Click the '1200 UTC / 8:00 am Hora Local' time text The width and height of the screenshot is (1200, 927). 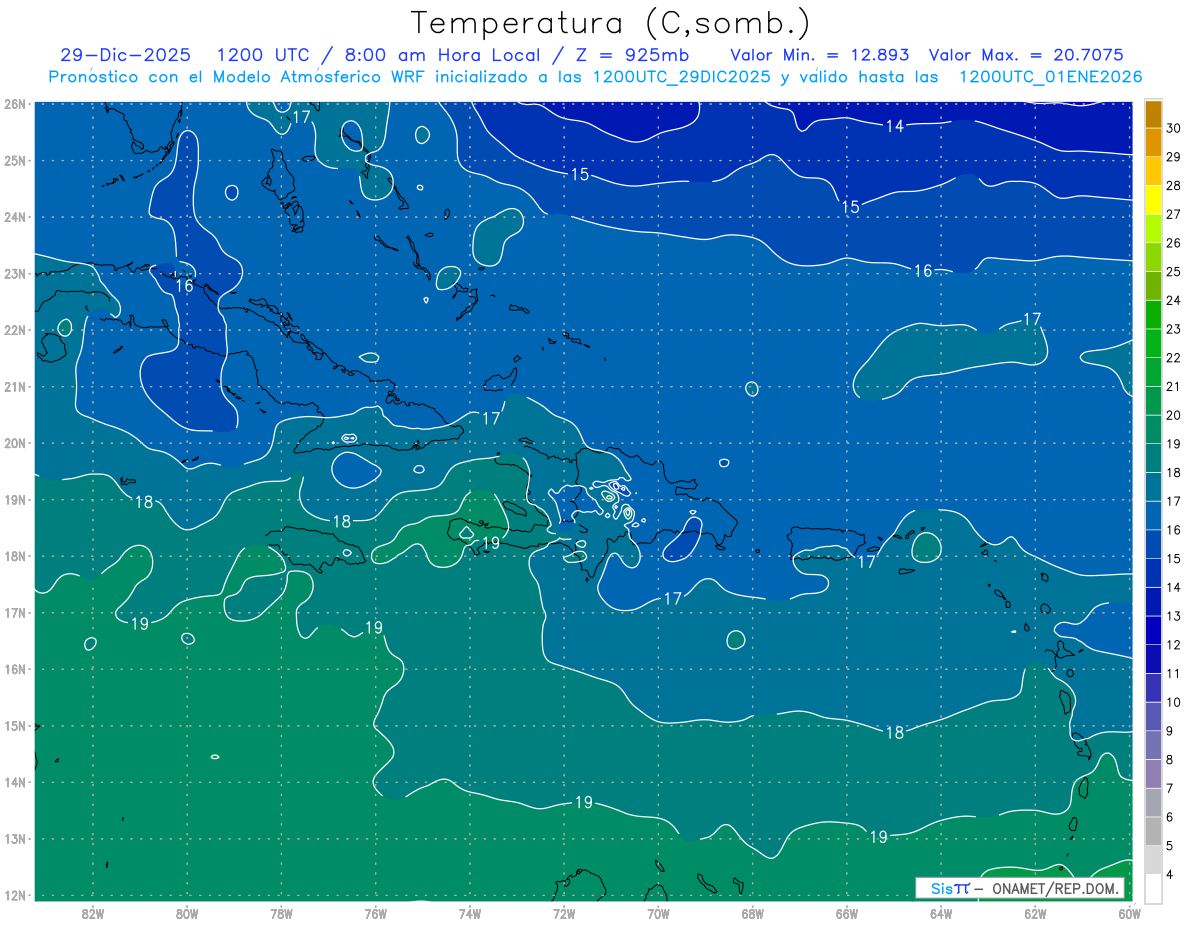[x=378, y=55]
